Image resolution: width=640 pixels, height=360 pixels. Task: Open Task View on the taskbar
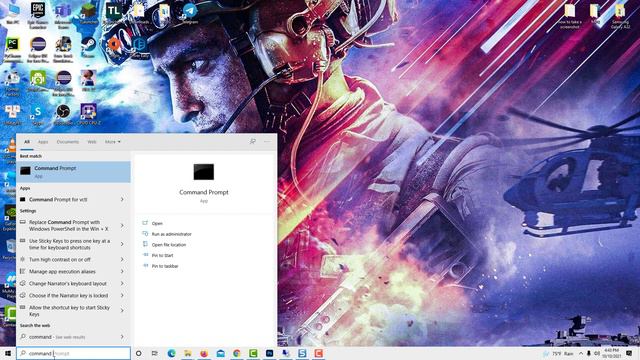tap(155, 353)
